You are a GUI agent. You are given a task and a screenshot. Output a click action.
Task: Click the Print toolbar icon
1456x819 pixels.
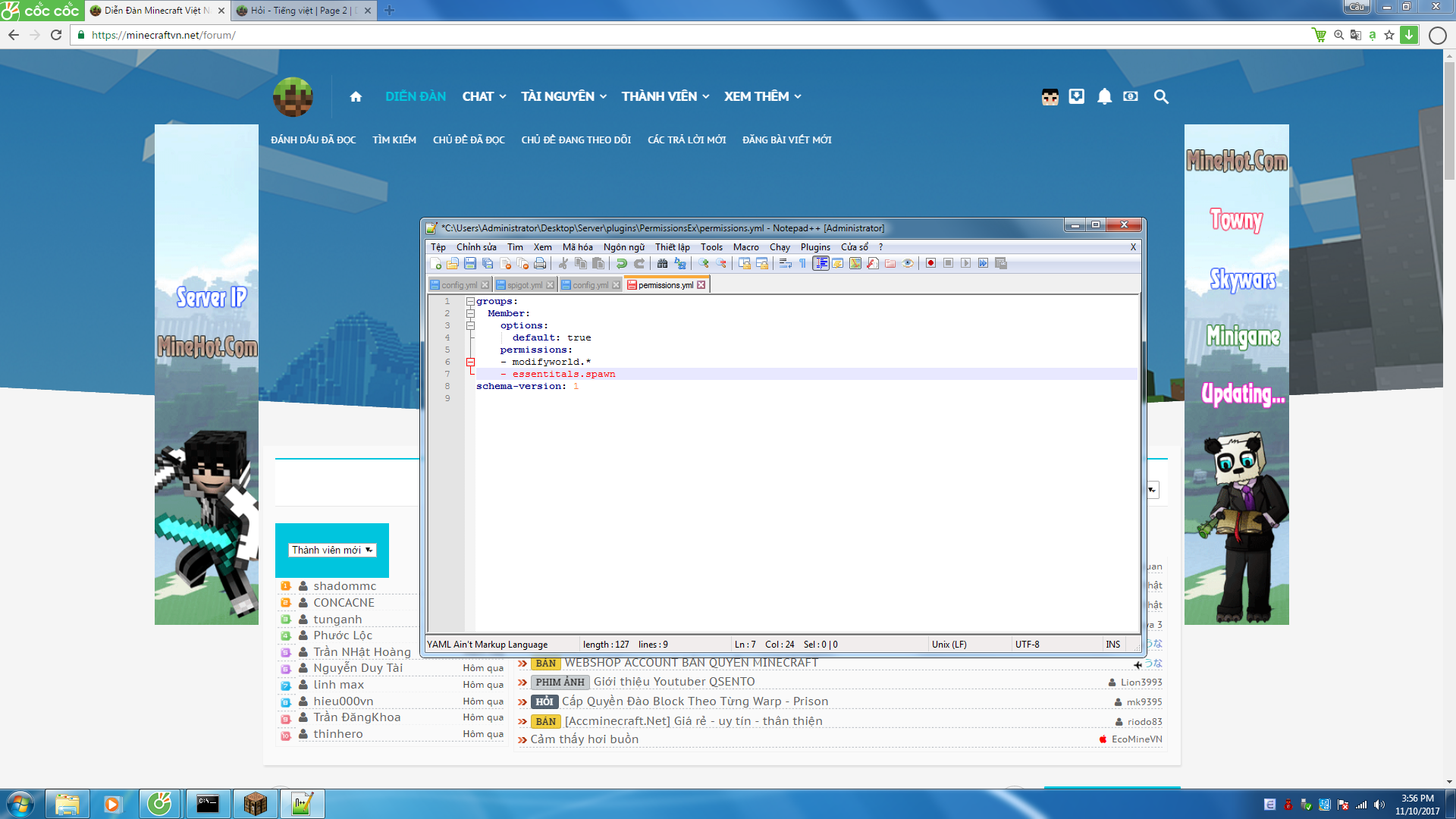[540, 263]
